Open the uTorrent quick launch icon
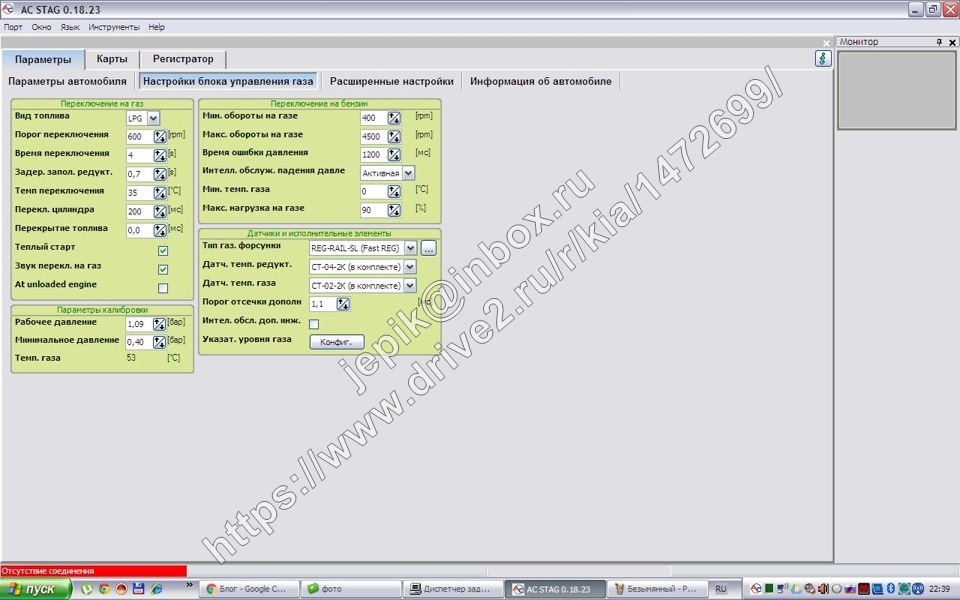This screenshot has height=600, width=960. 87,589
